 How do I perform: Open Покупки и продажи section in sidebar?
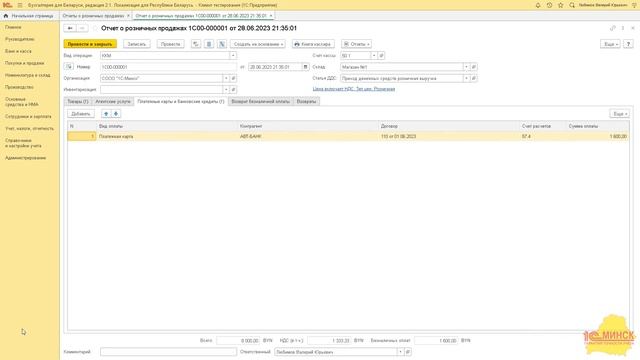coord(24,63)
